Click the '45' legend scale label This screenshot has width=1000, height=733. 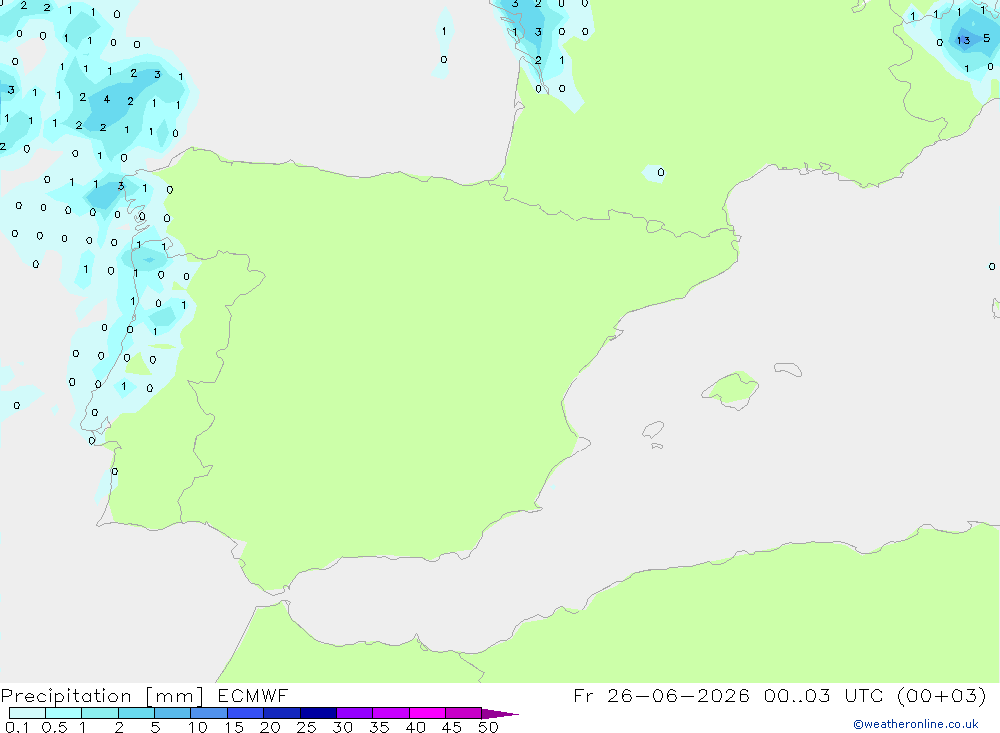[452, 727]
